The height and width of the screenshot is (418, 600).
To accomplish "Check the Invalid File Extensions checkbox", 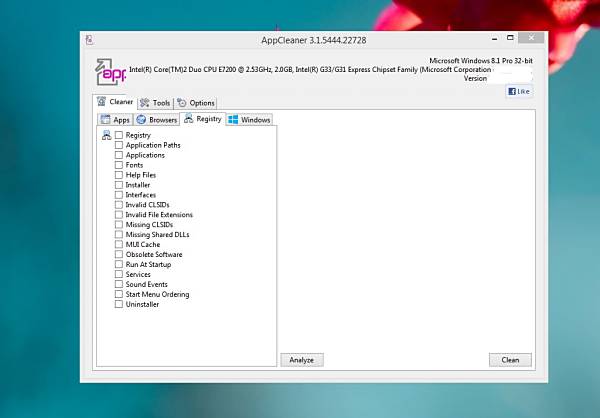I will [119, 214].
